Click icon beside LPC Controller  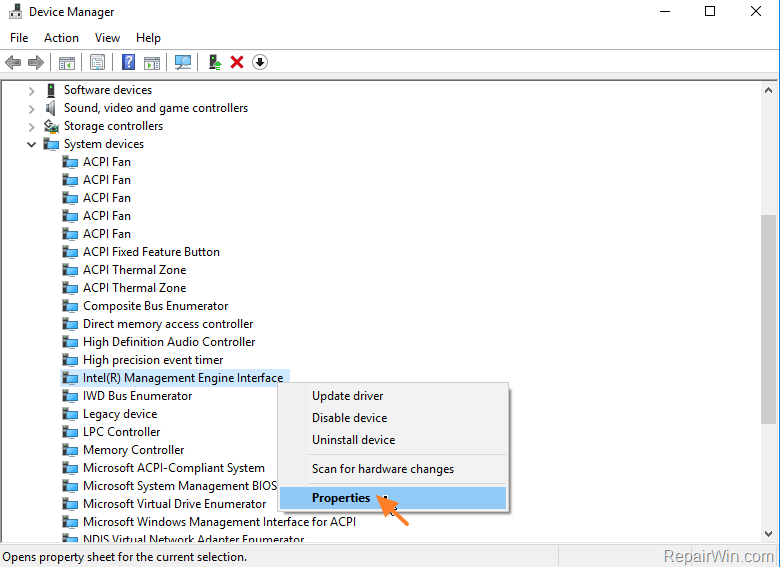click(70, 432)
